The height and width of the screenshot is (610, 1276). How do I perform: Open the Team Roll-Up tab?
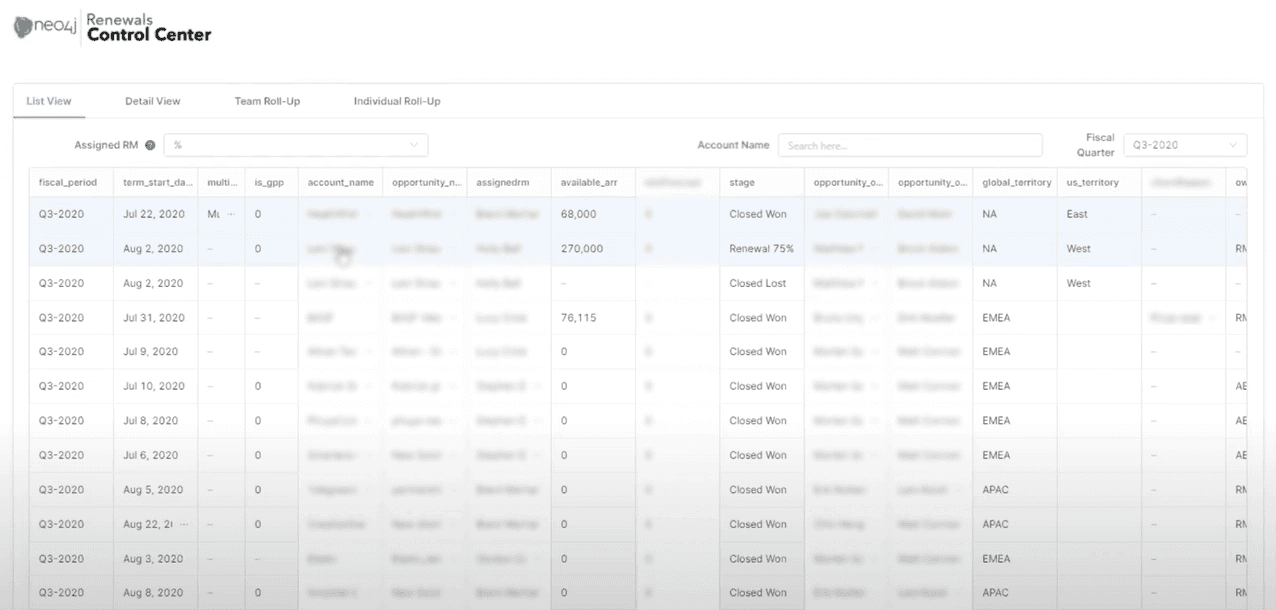pos(267,101)
